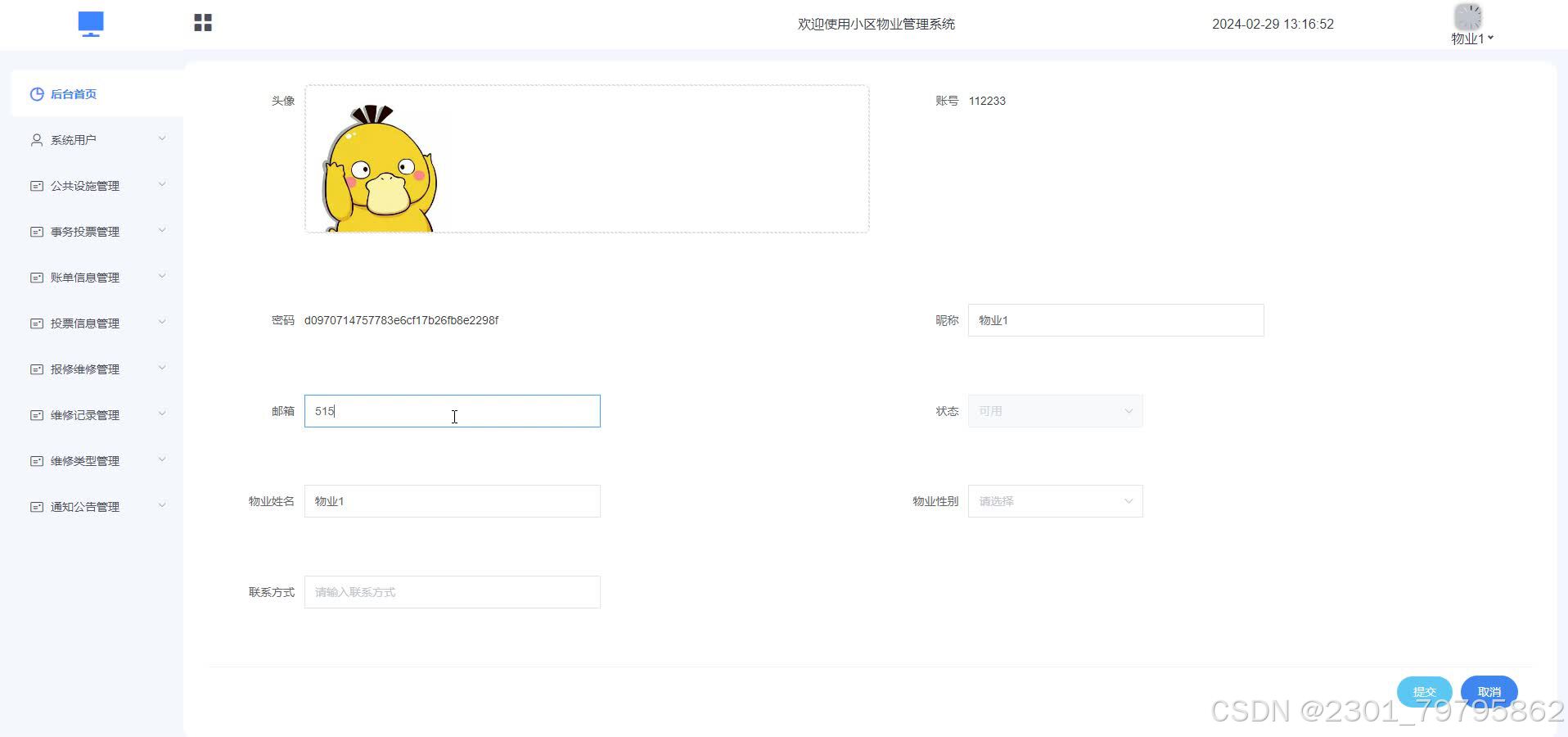Click the 事务投票管理 menu icon

[37, 232]
